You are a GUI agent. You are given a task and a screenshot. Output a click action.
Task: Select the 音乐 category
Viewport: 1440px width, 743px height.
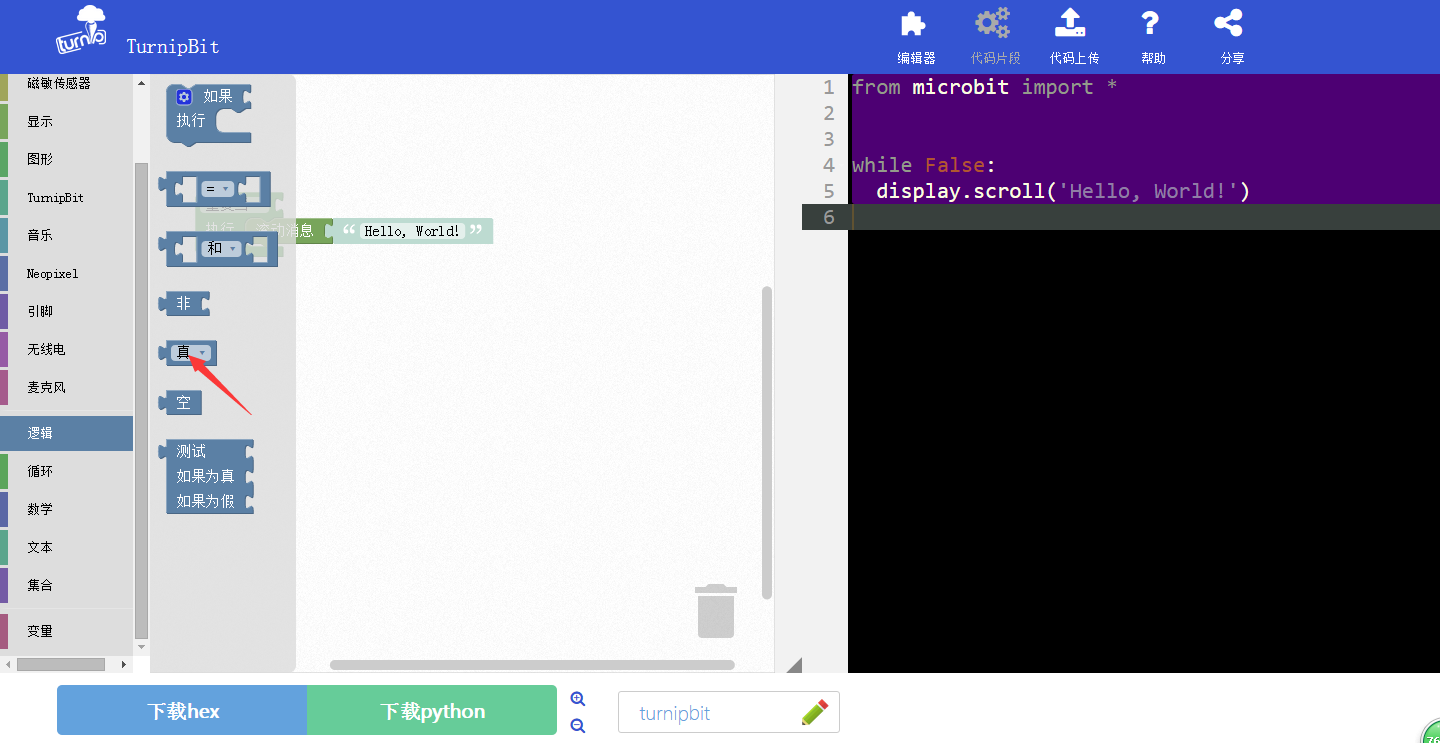pyautogui.click(x=66, y=235)
